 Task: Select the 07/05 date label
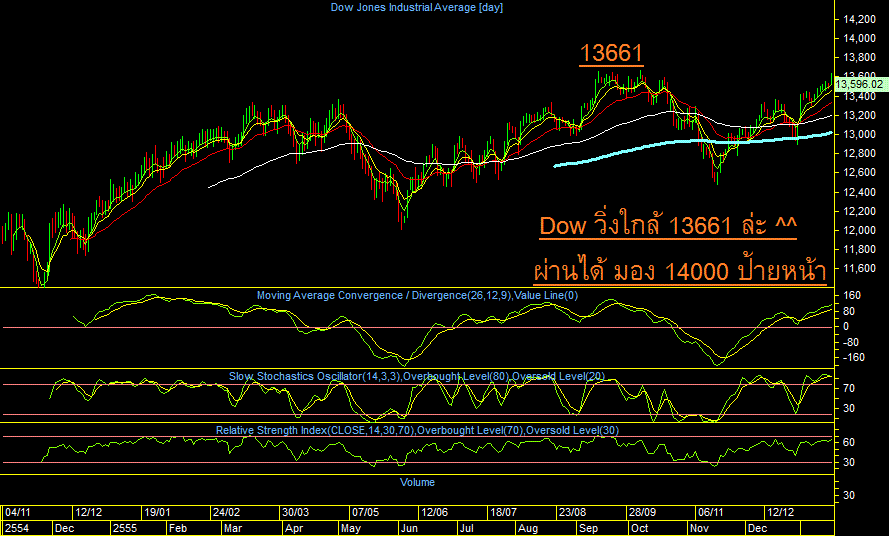(x=365, y=512)
